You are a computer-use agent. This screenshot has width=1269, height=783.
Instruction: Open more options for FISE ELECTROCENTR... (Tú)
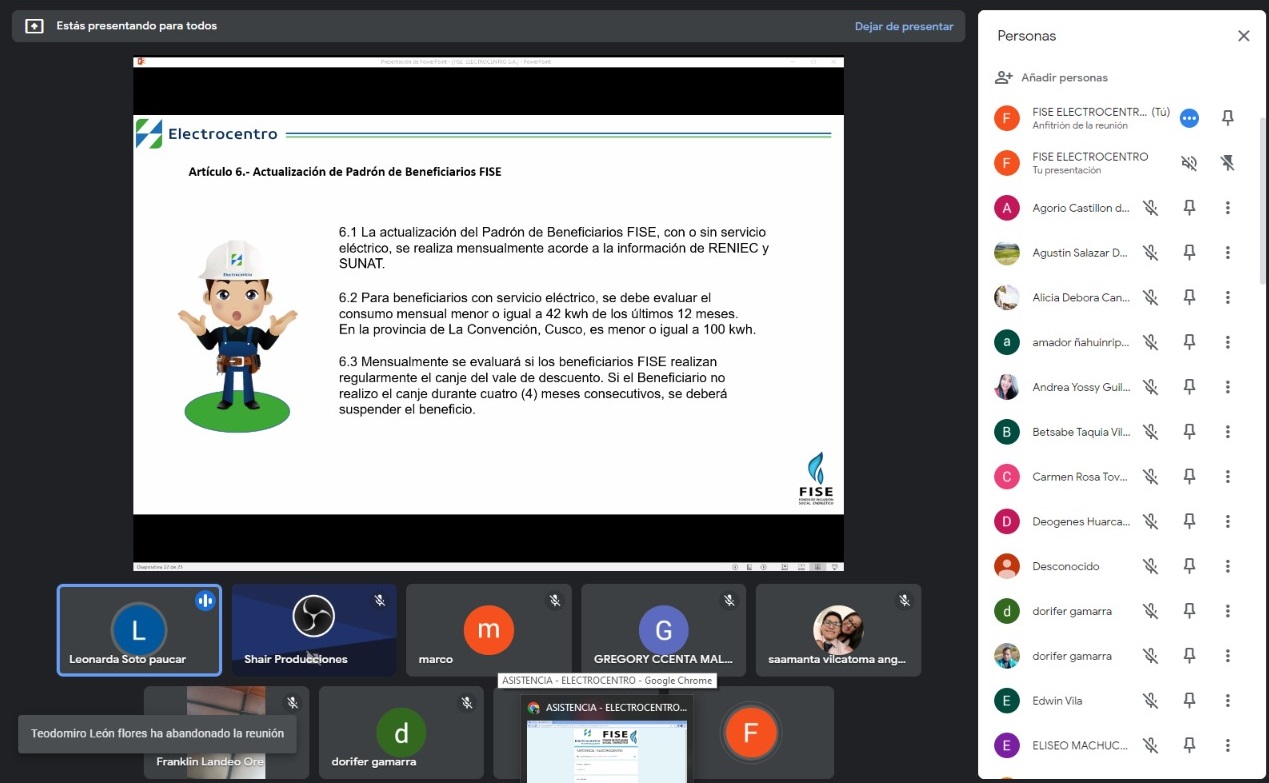[1189, 118]
